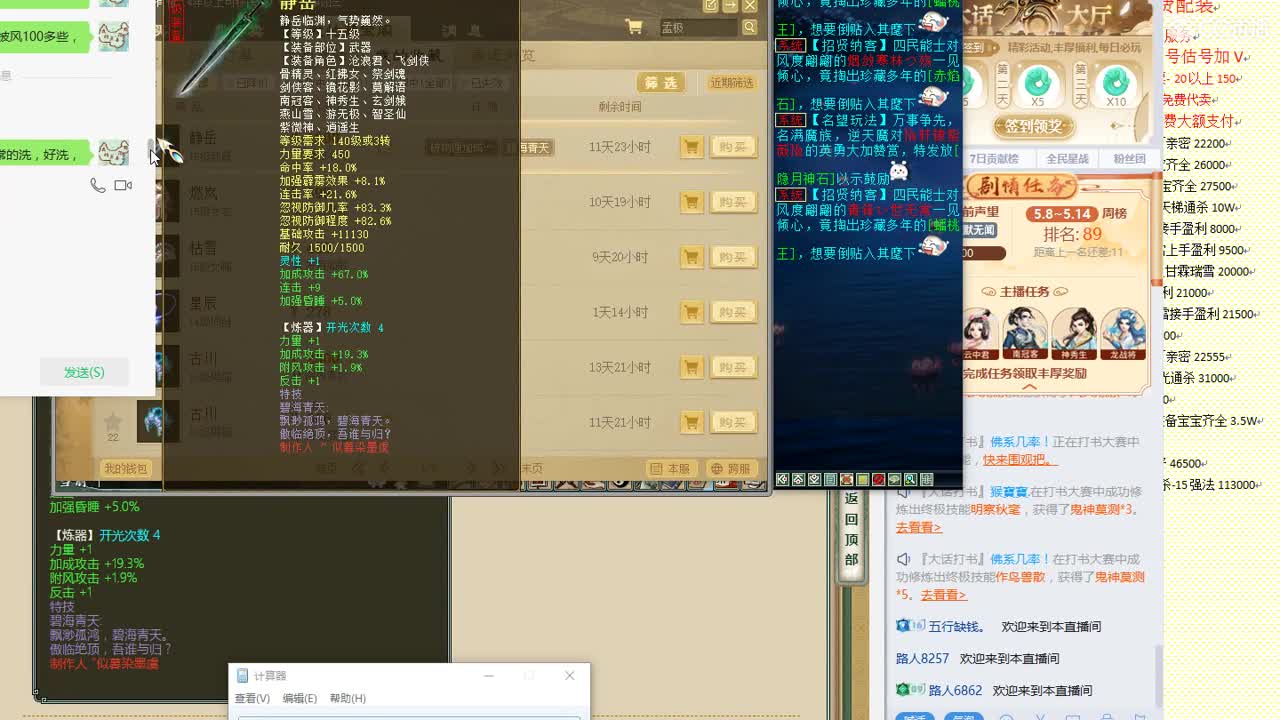This screenshot has width=1280, height=720.
Task: Click username 五行缺钱 in live chat
Action: 956,626
